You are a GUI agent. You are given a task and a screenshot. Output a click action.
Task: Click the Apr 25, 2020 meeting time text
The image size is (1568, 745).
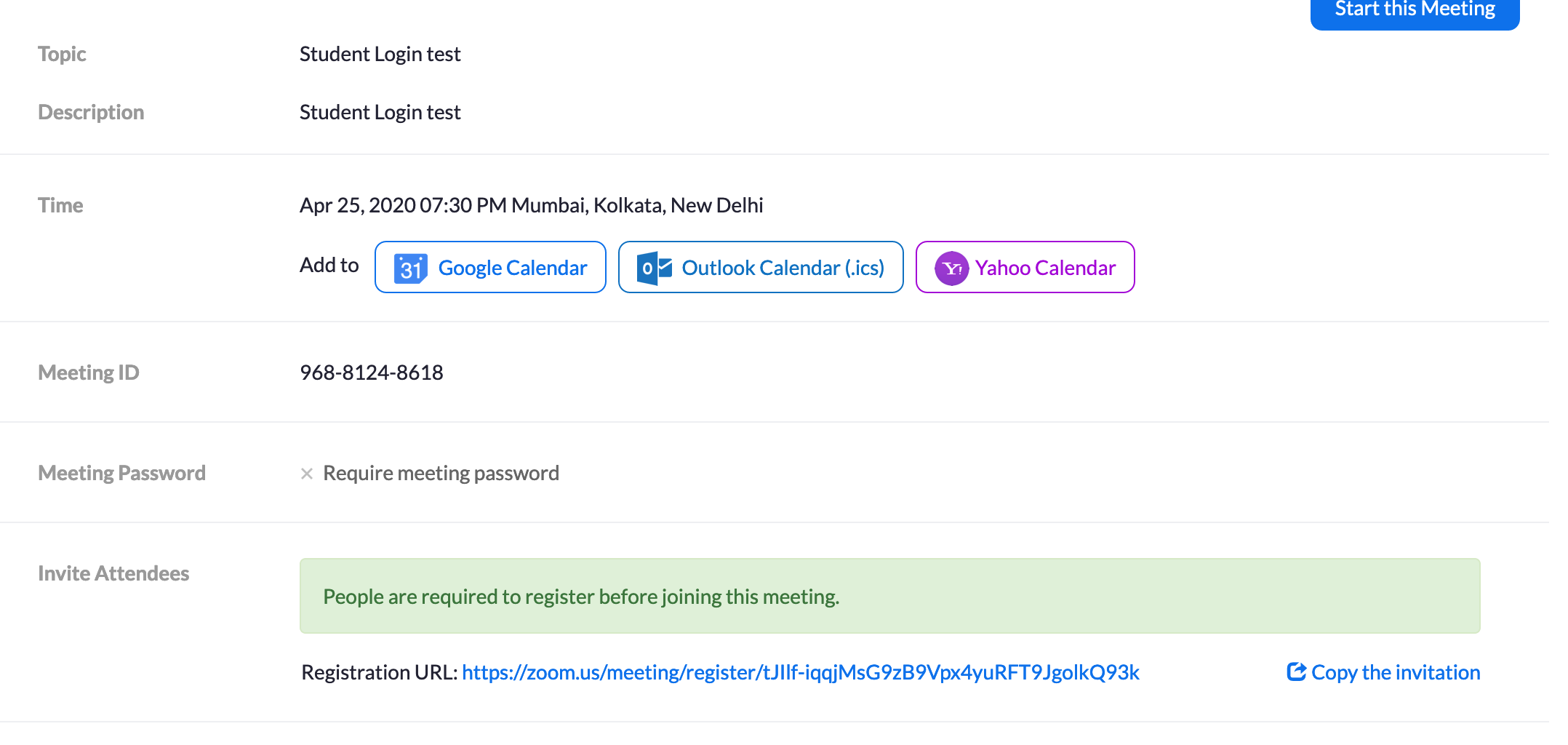(531, 205)
